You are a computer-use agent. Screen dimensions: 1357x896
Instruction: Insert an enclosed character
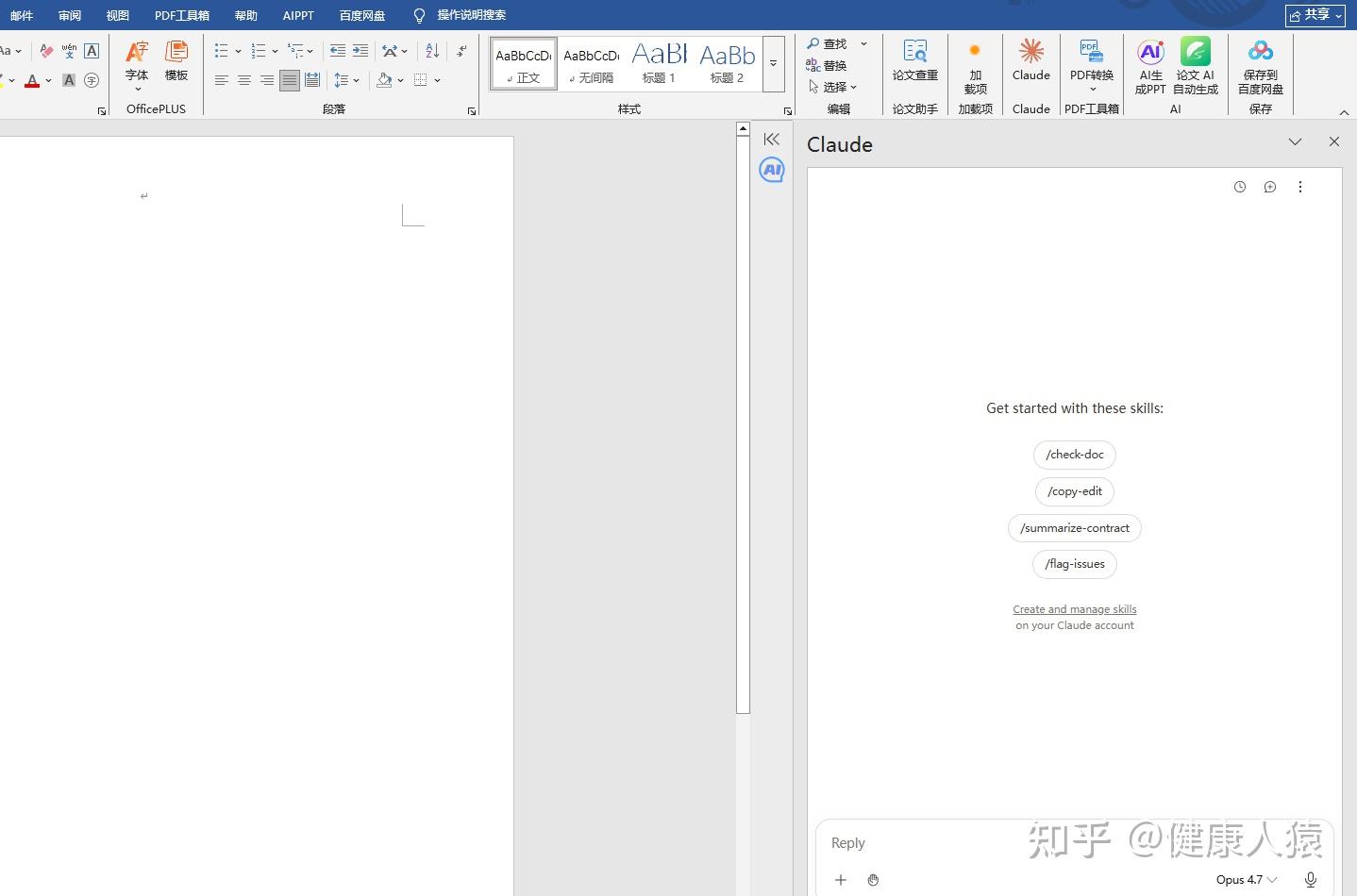[x=92, y=80]
